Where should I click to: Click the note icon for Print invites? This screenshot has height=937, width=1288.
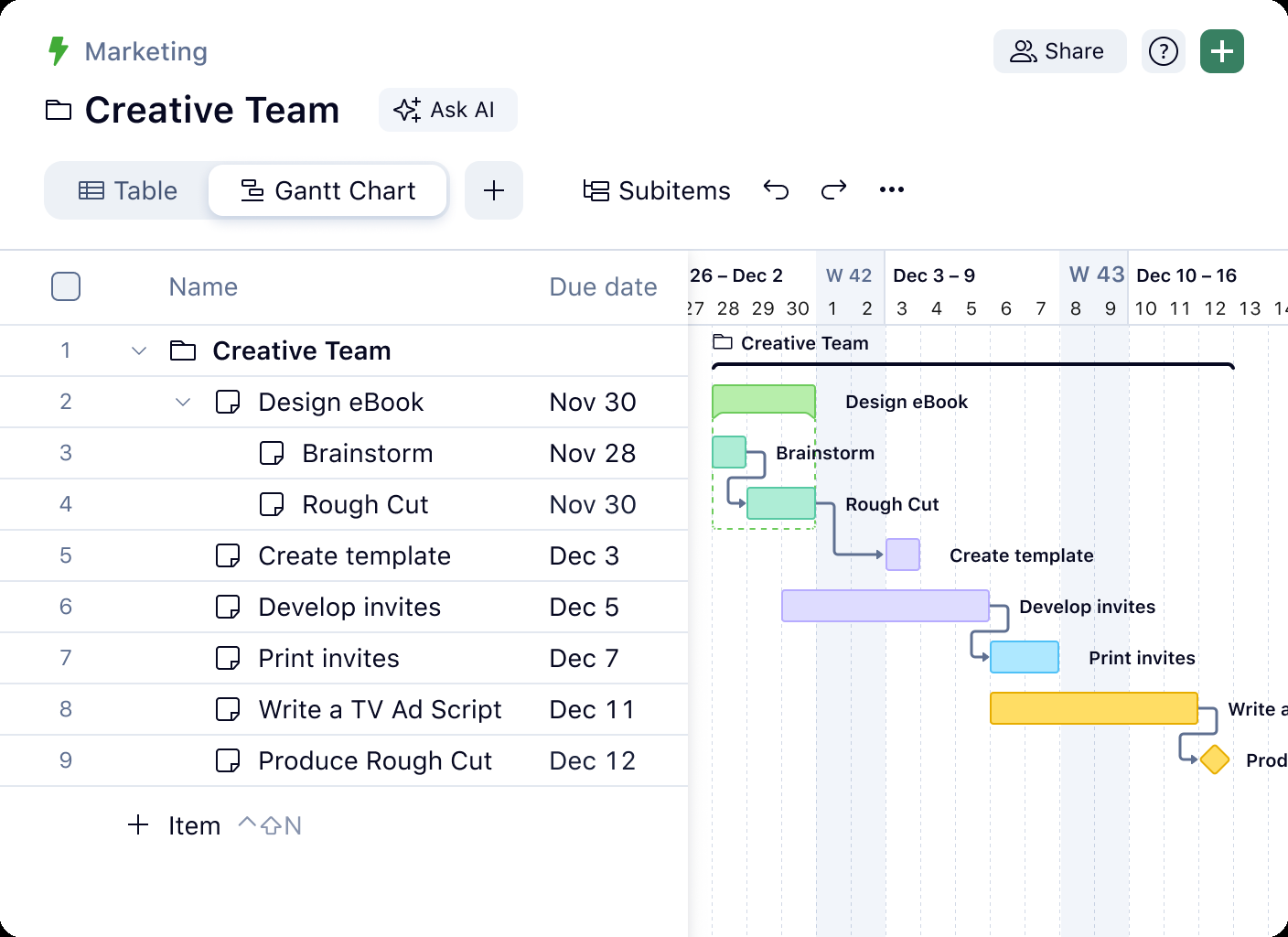tap(228, 658)
